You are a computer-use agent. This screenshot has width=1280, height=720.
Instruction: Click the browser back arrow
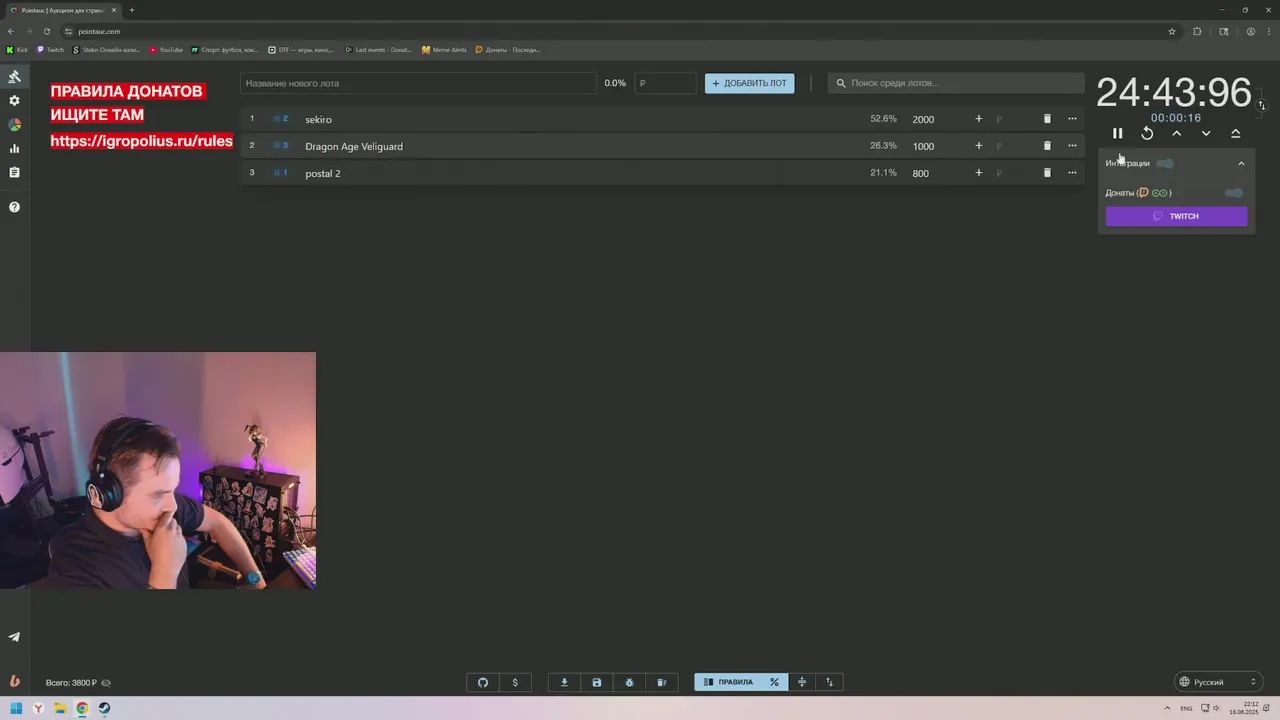click(x=11, y=31)
